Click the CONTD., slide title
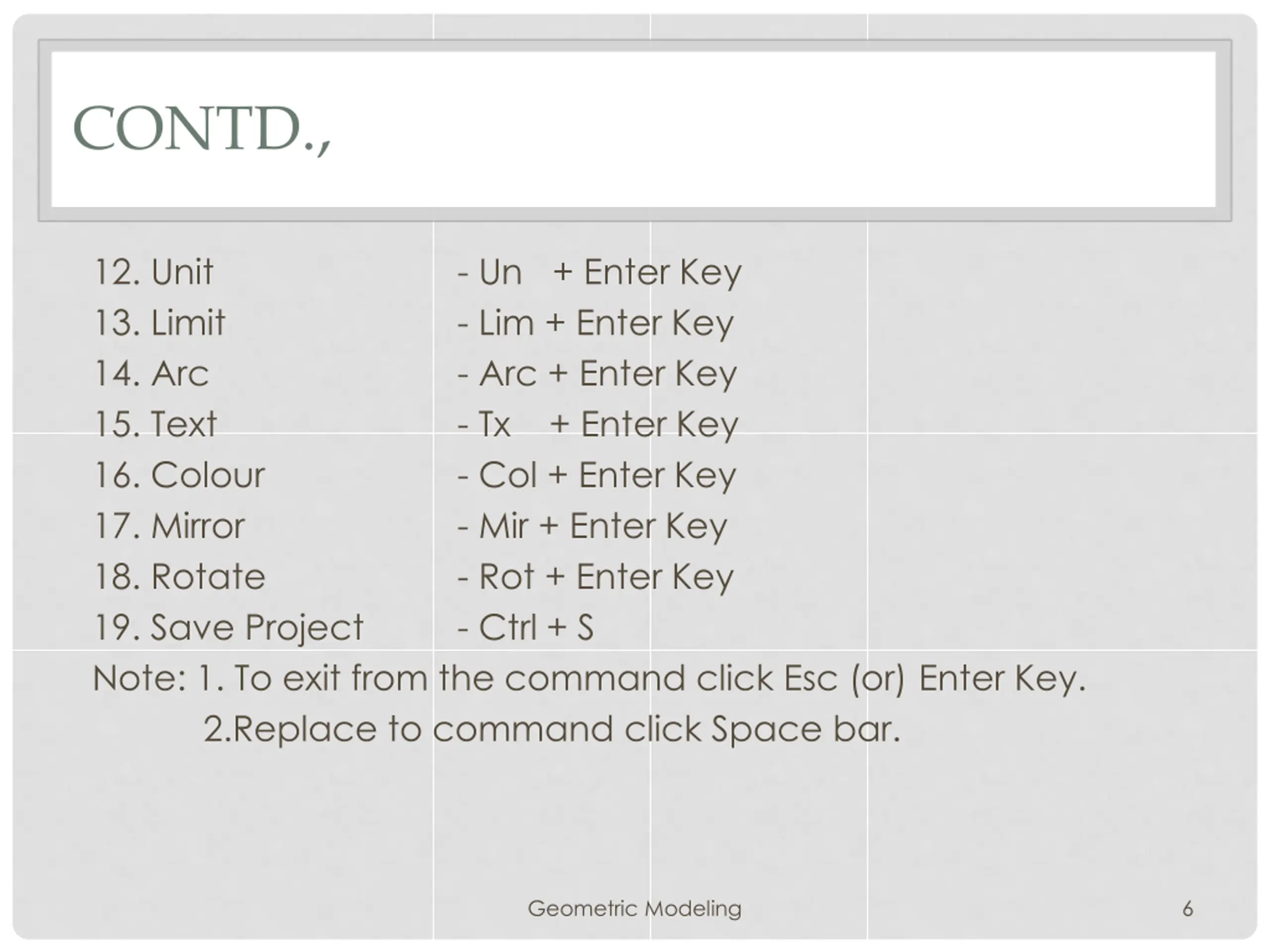1270x952 pixels. coord(201,129)
